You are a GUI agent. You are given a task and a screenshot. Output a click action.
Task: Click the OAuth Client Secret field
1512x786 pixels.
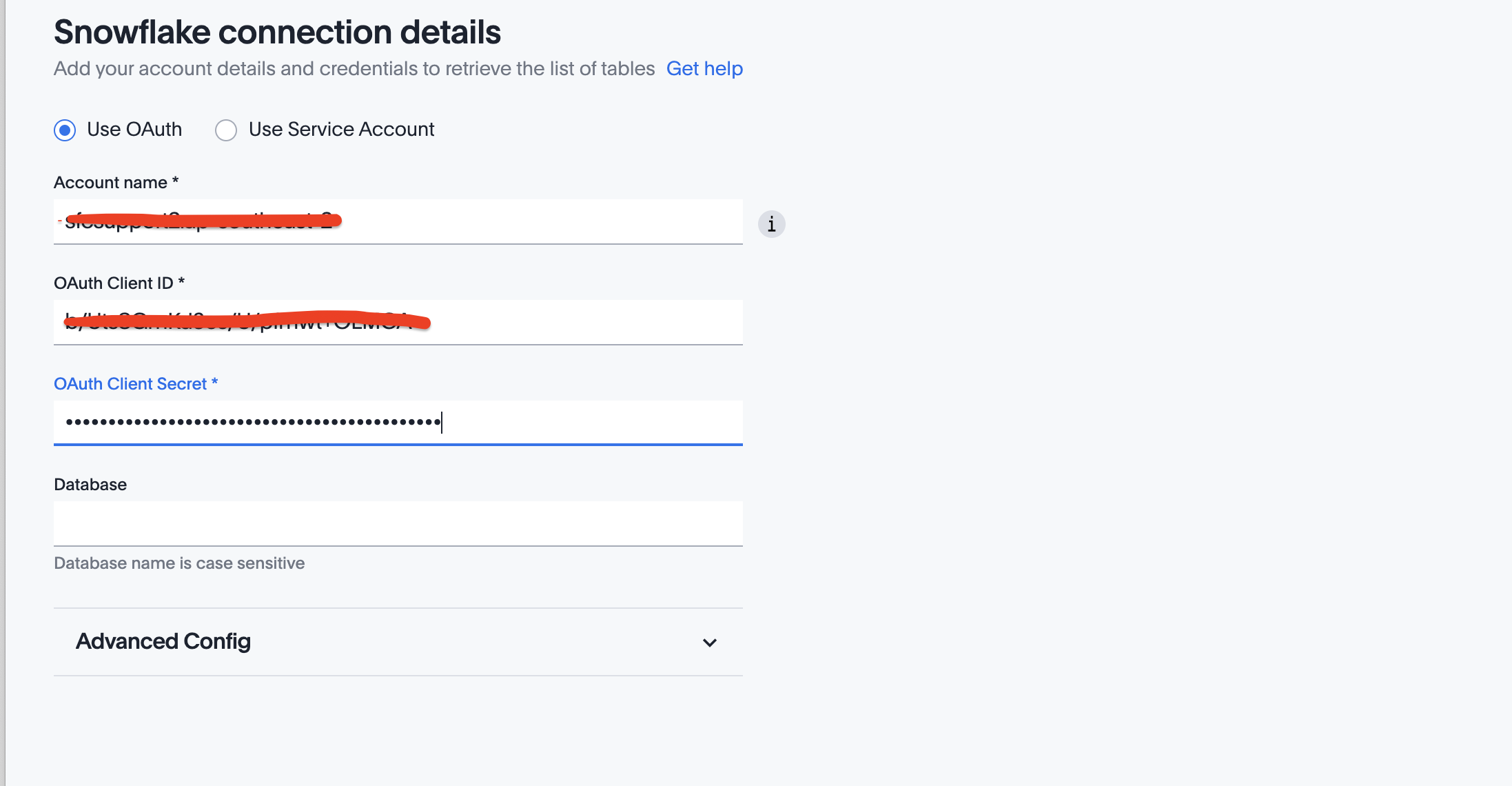pos(398,422)
